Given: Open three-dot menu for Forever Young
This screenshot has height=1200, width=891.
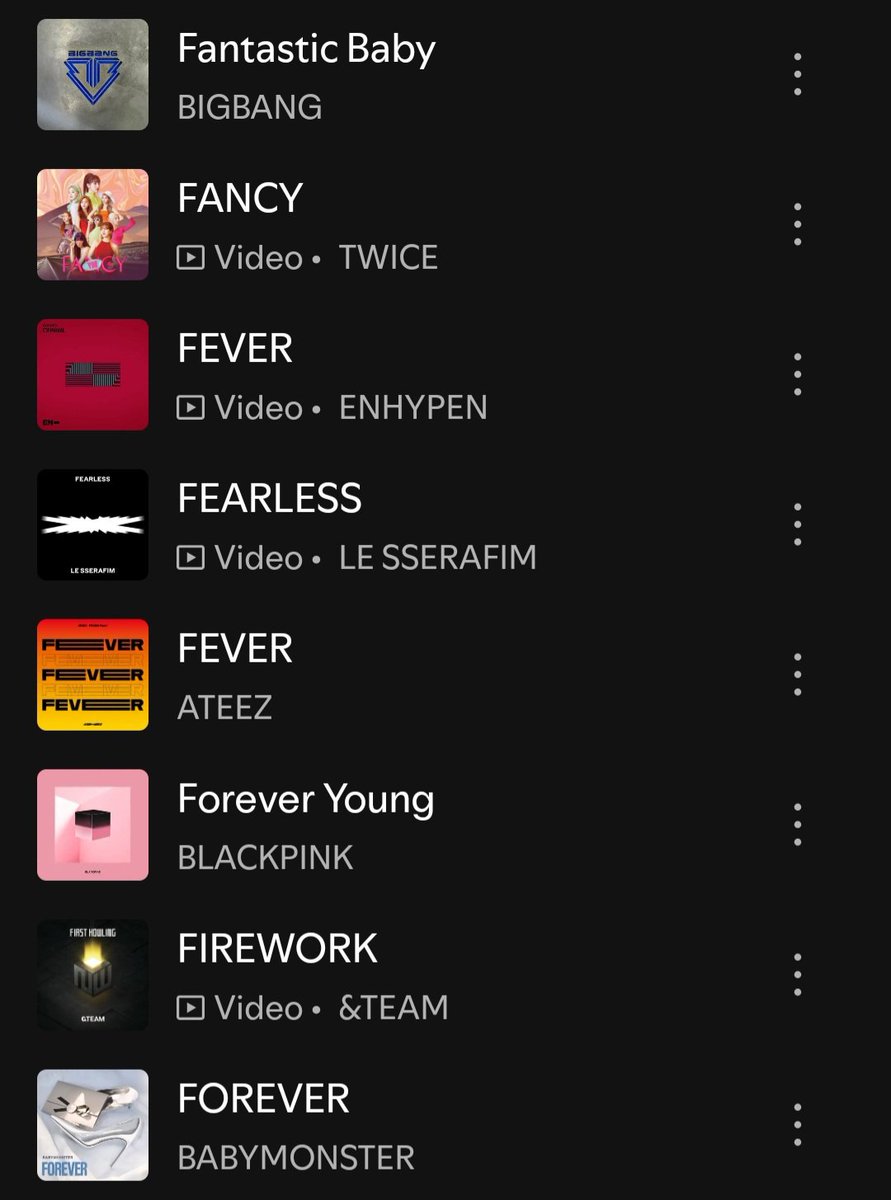Looking at the screenshot, I should pyautogui.click(x=797, y=825).
